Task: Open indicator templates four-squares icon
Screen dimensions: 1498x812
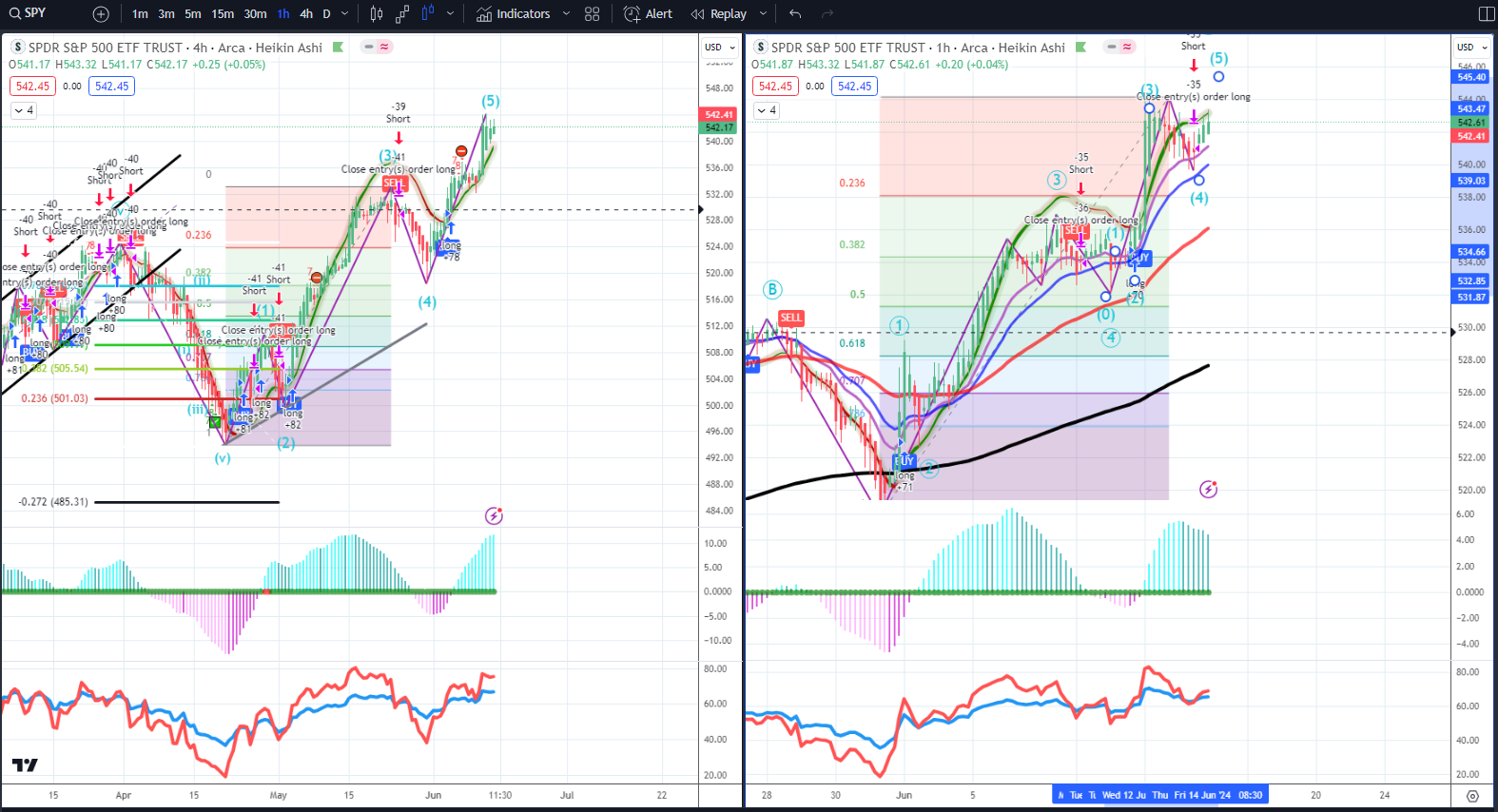Action: click(x=593, y=14)
